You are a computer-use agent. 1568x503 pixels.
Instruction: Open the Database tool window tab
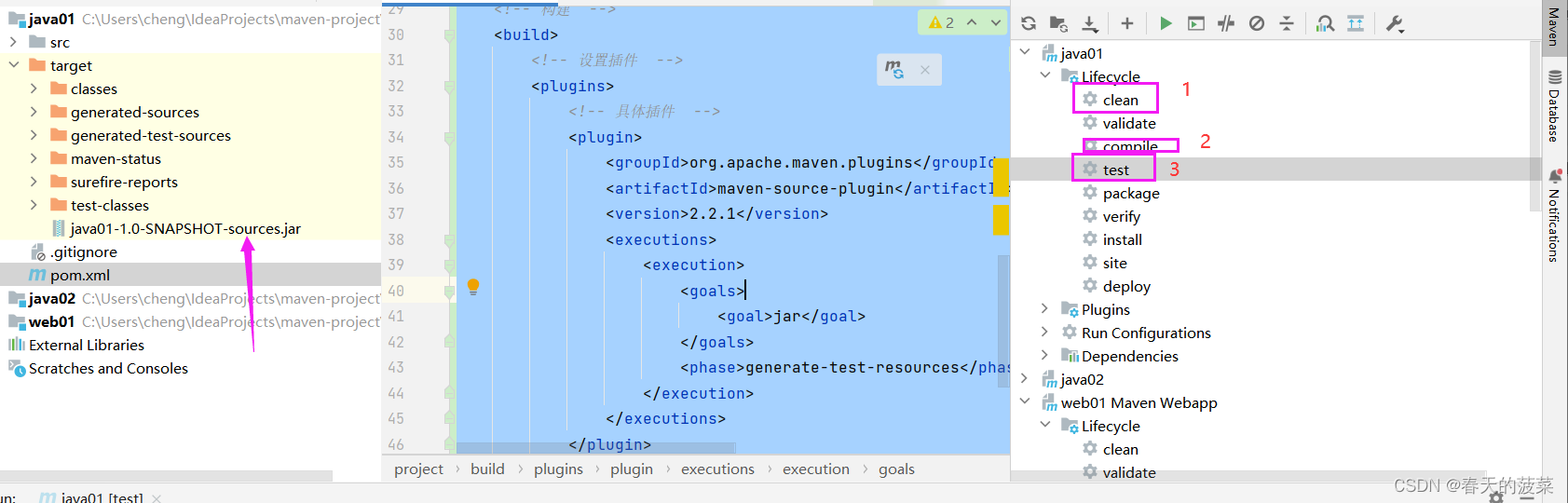click(1554, 105)
